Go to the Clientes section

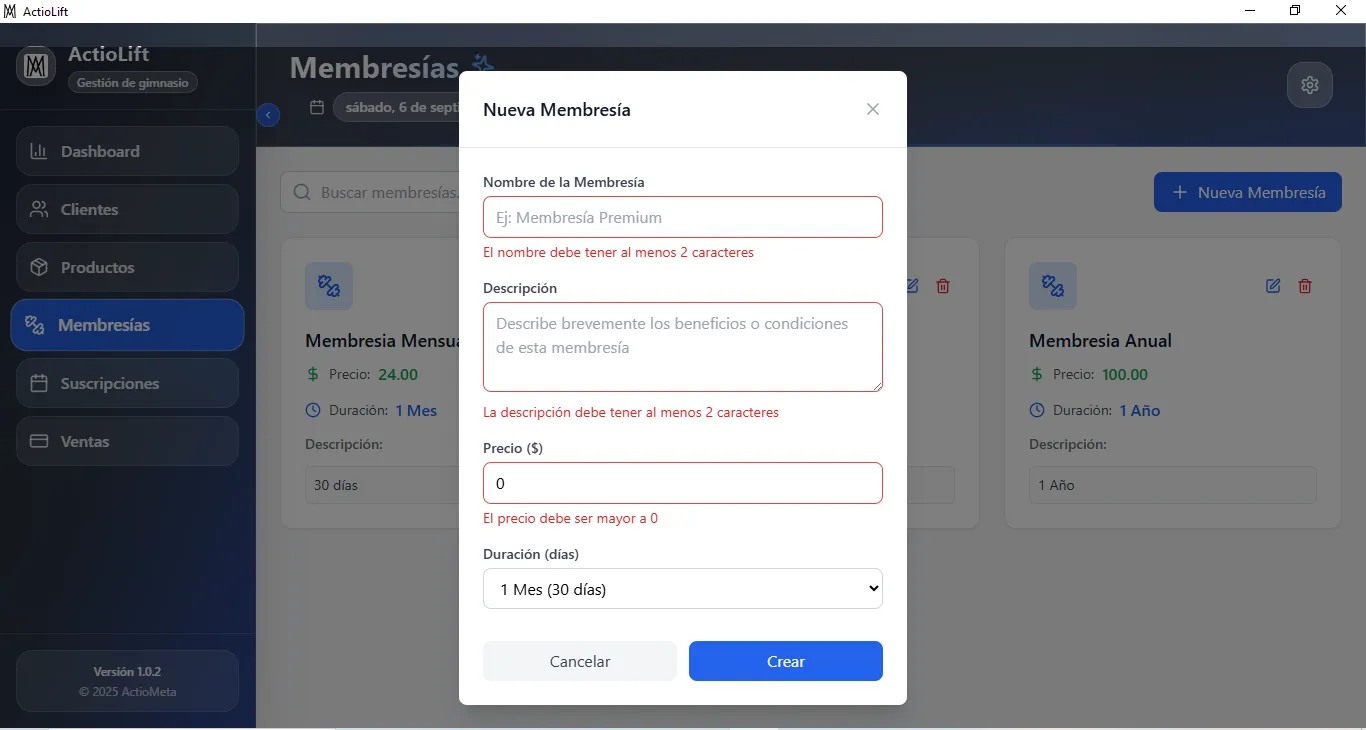click(x=127, y=209)
